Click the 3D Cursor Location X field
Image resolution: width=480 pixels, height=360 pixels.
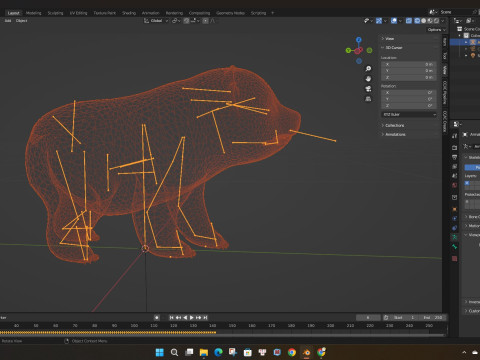(x=409, y=64)
